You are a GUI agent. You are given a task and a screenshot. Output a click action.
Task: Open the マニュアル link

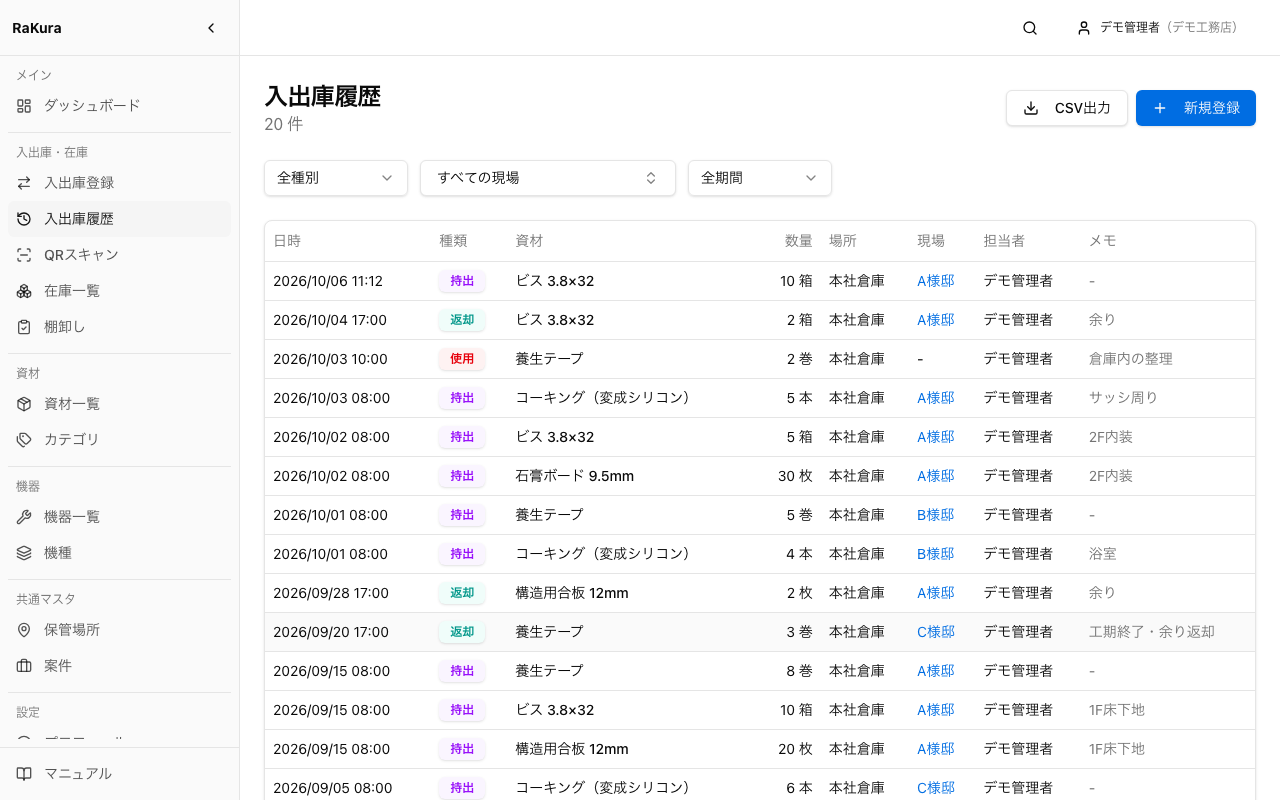pyautogui.click(x=119, y=774)
